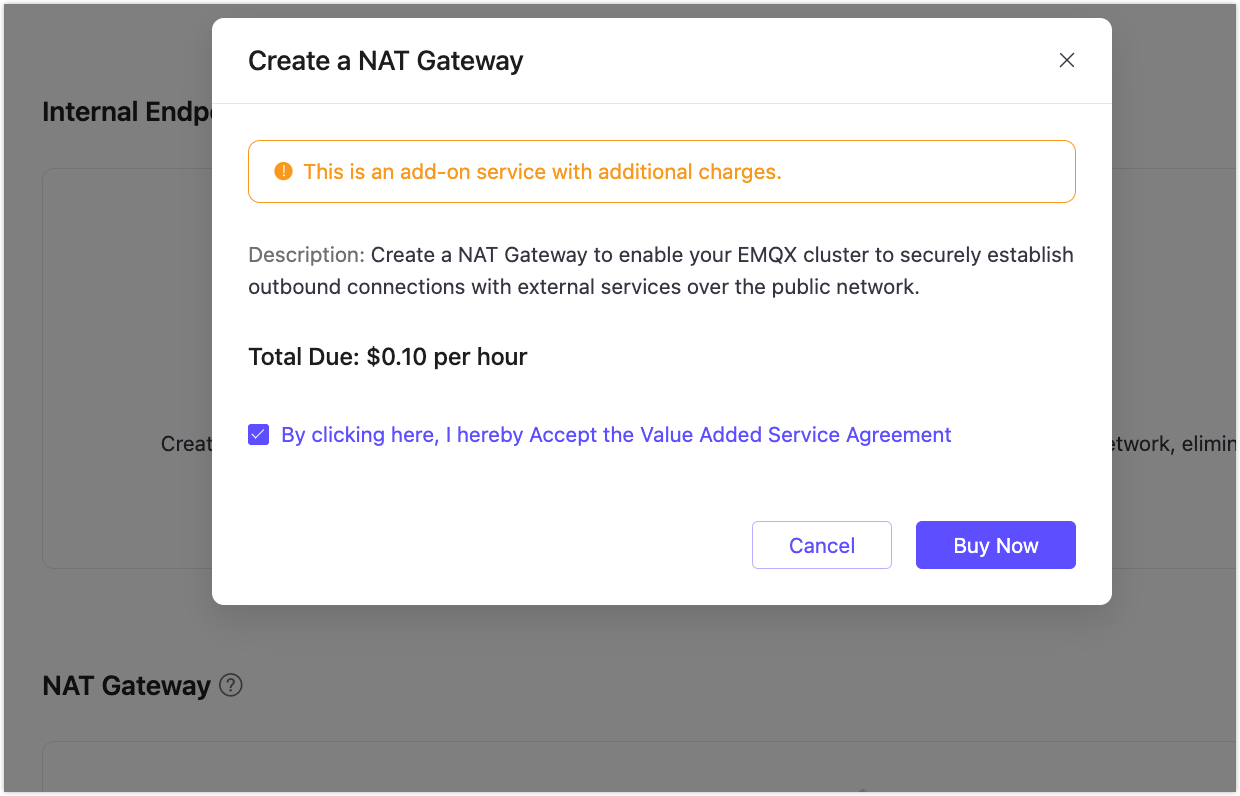
Task: Click the "By clicking here" agreement text
Action: pyautogui.click(x=360, y=435)
